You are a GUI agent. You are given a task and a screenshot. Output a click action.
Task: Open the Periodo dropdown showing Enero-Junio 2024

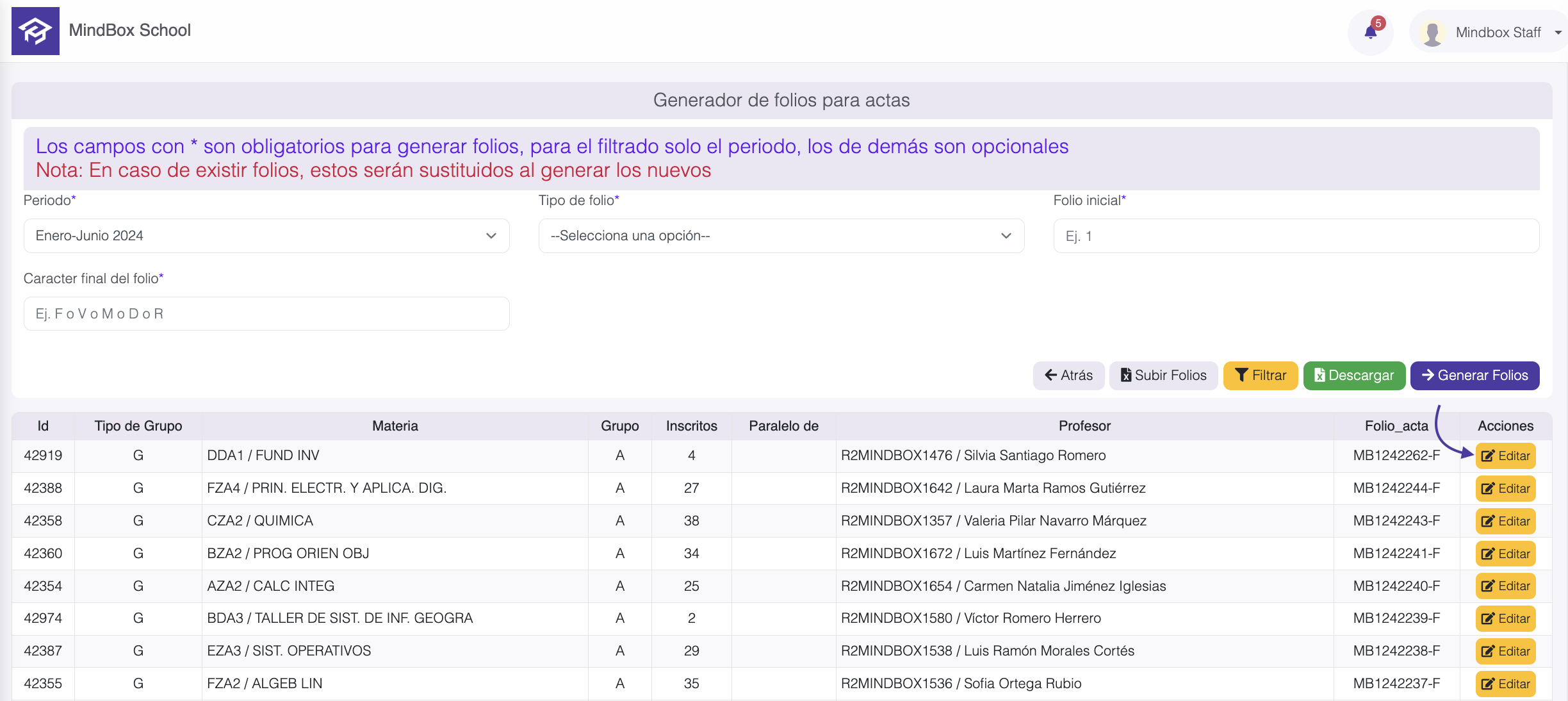[x=266, y=236]
